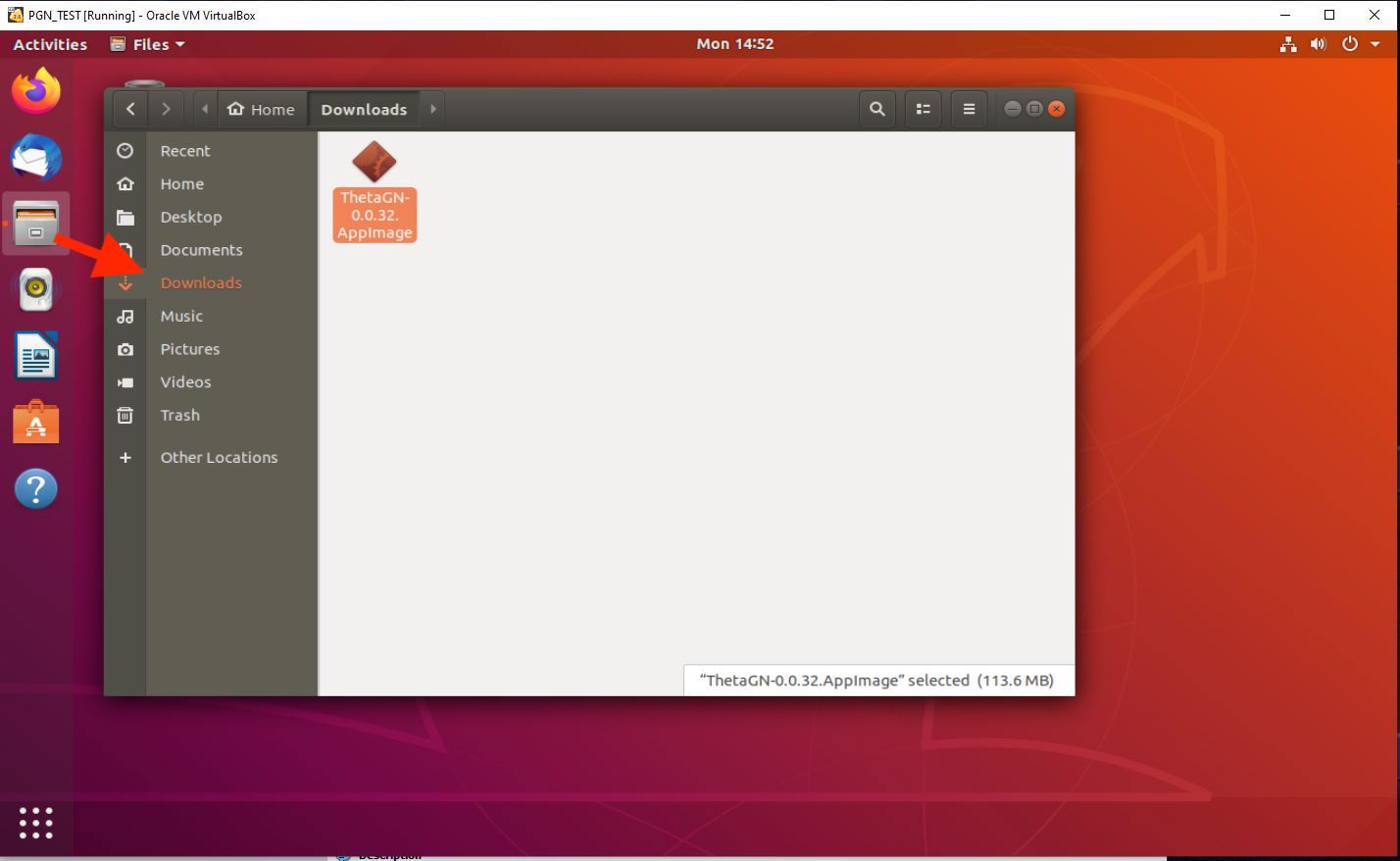
Task: Click the clock Mon 14:52
Action: (x=735, y=44)
